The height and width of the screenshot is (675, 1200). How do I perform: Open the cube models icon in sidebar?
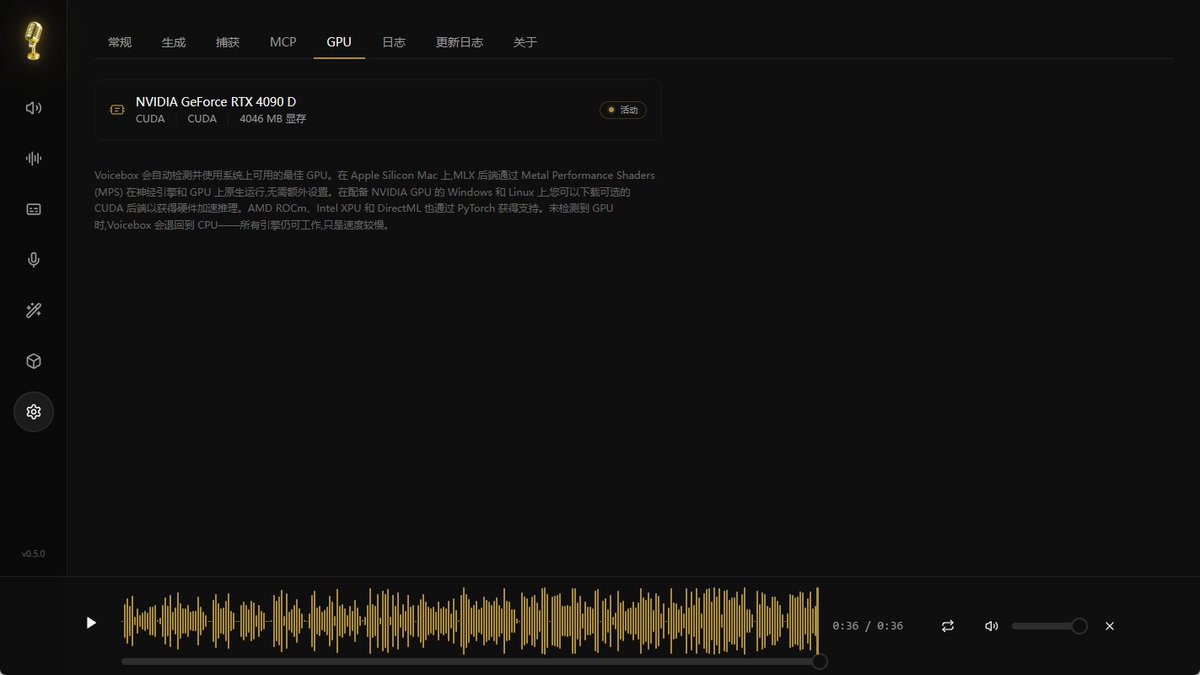click(34, 361)
